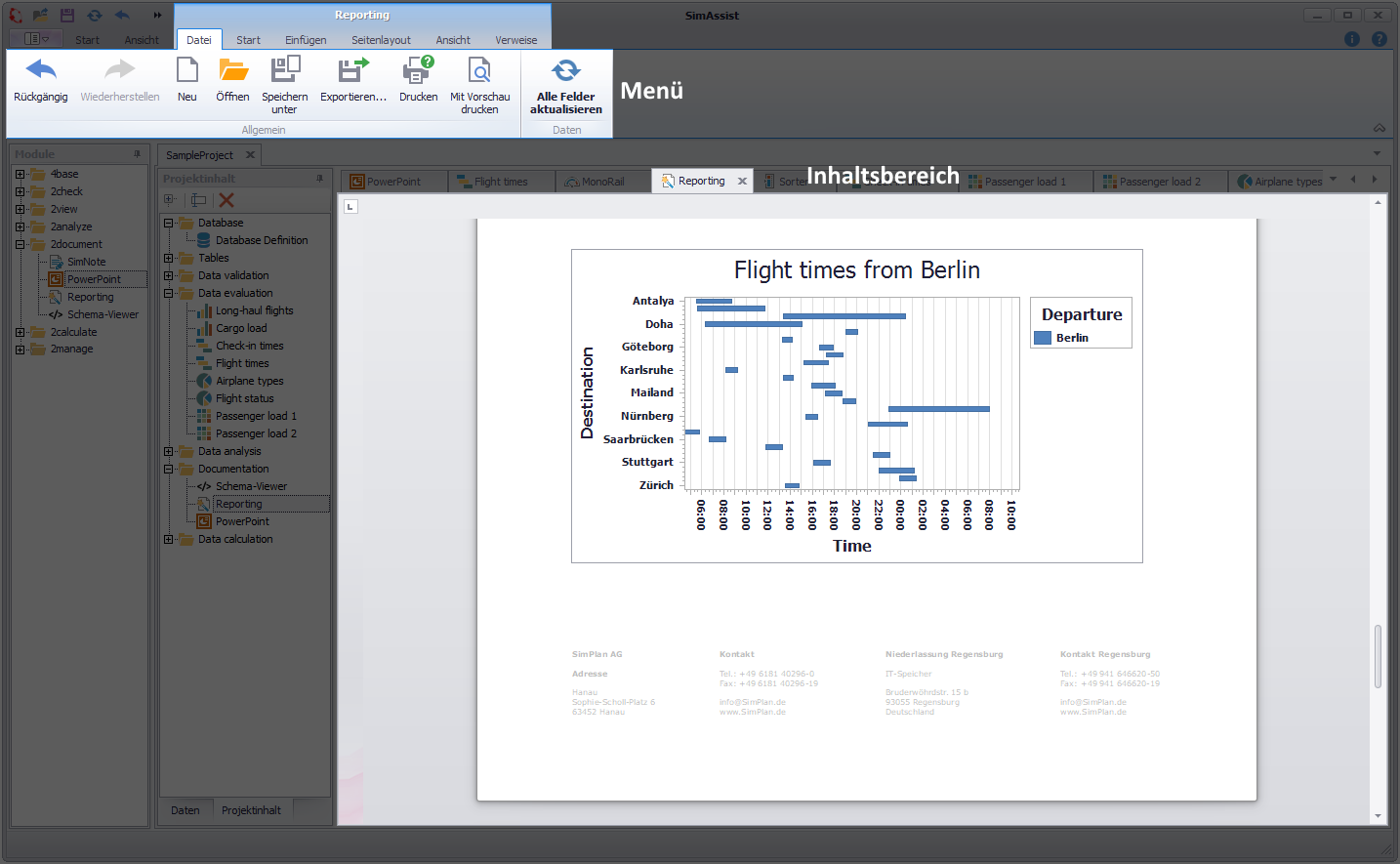
Task: Open help with the question mark icon
Action: [x=1379, y=39]
